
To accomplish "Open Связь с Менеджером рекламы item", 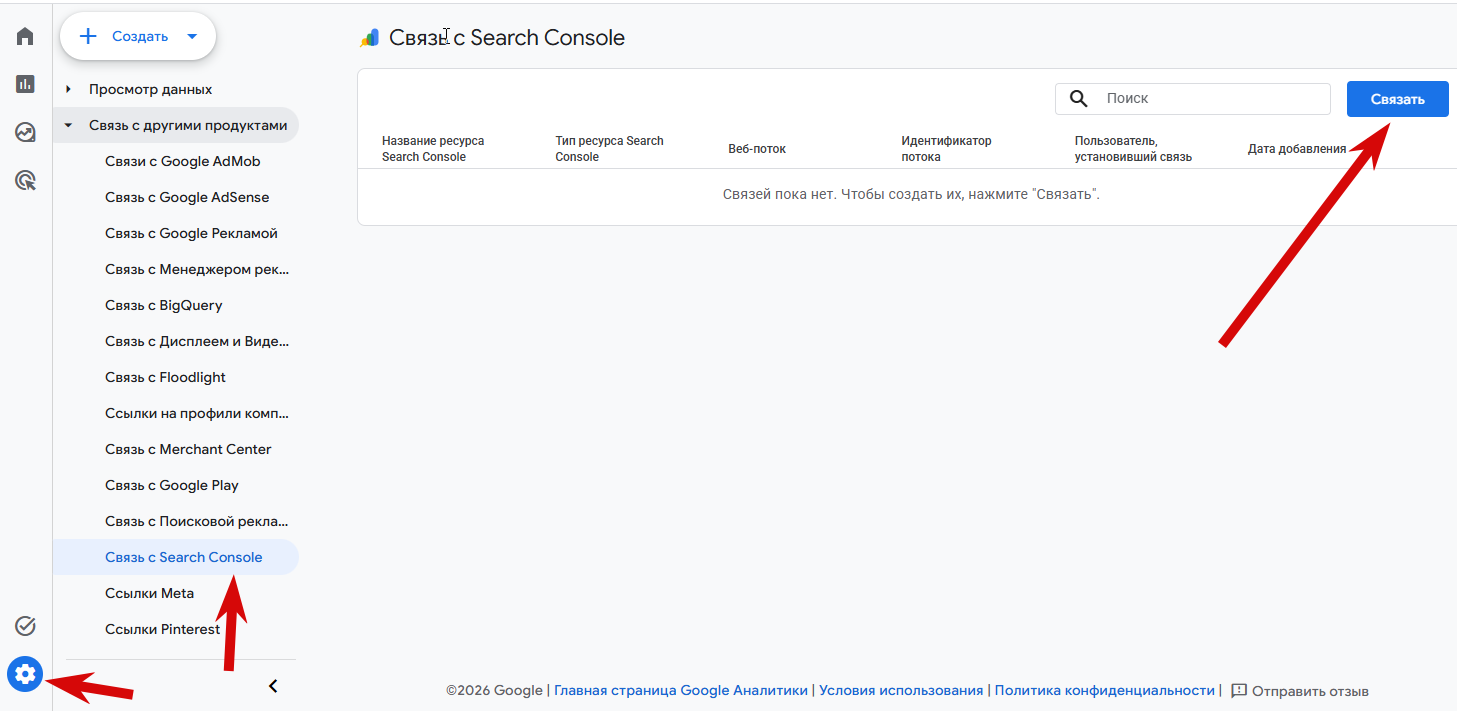I will 197,269.
